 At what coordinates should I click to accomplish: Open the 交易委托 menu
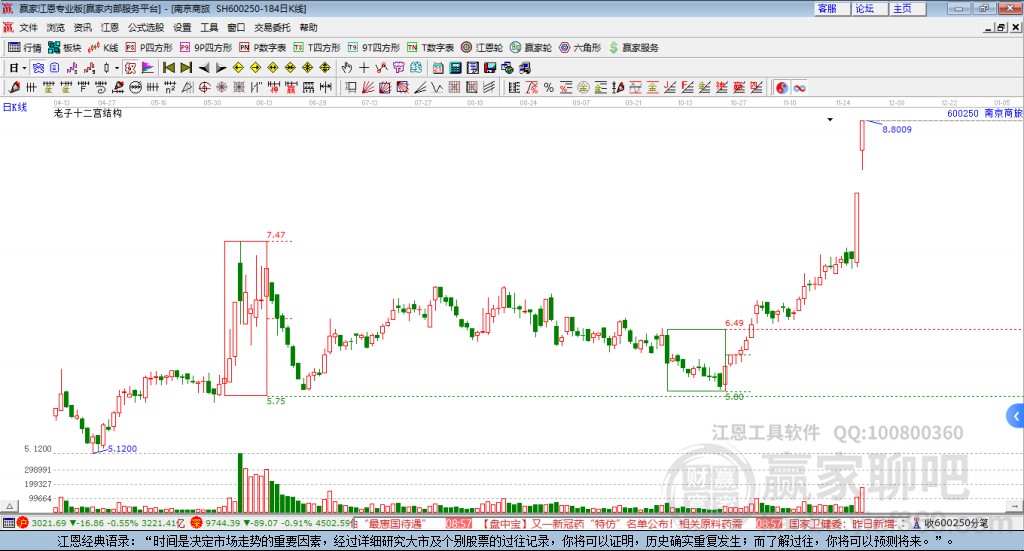tap(272, 27)
